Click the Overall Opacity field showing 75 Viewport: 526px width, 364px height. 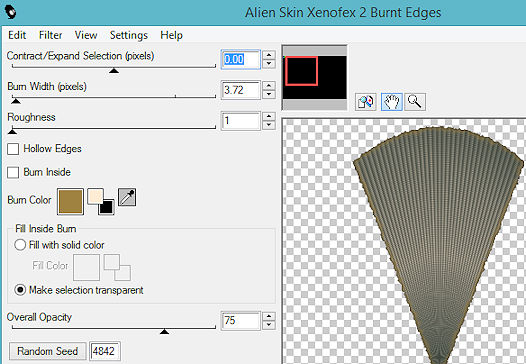(241, 320)
